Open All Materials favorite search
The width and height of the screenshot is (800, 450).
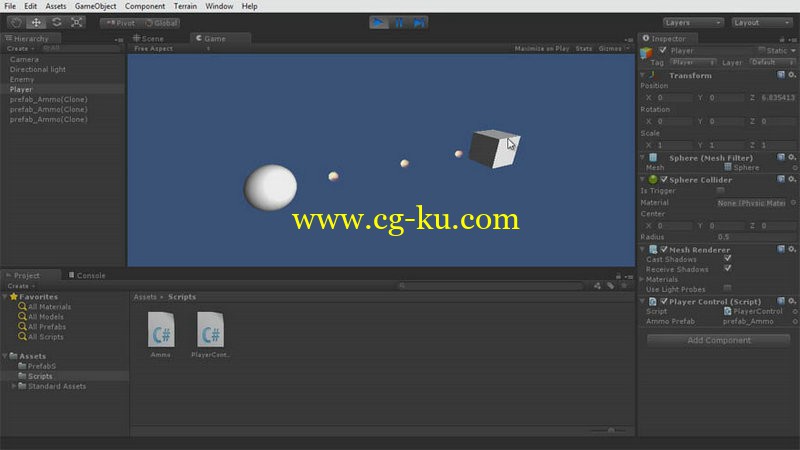44,307
